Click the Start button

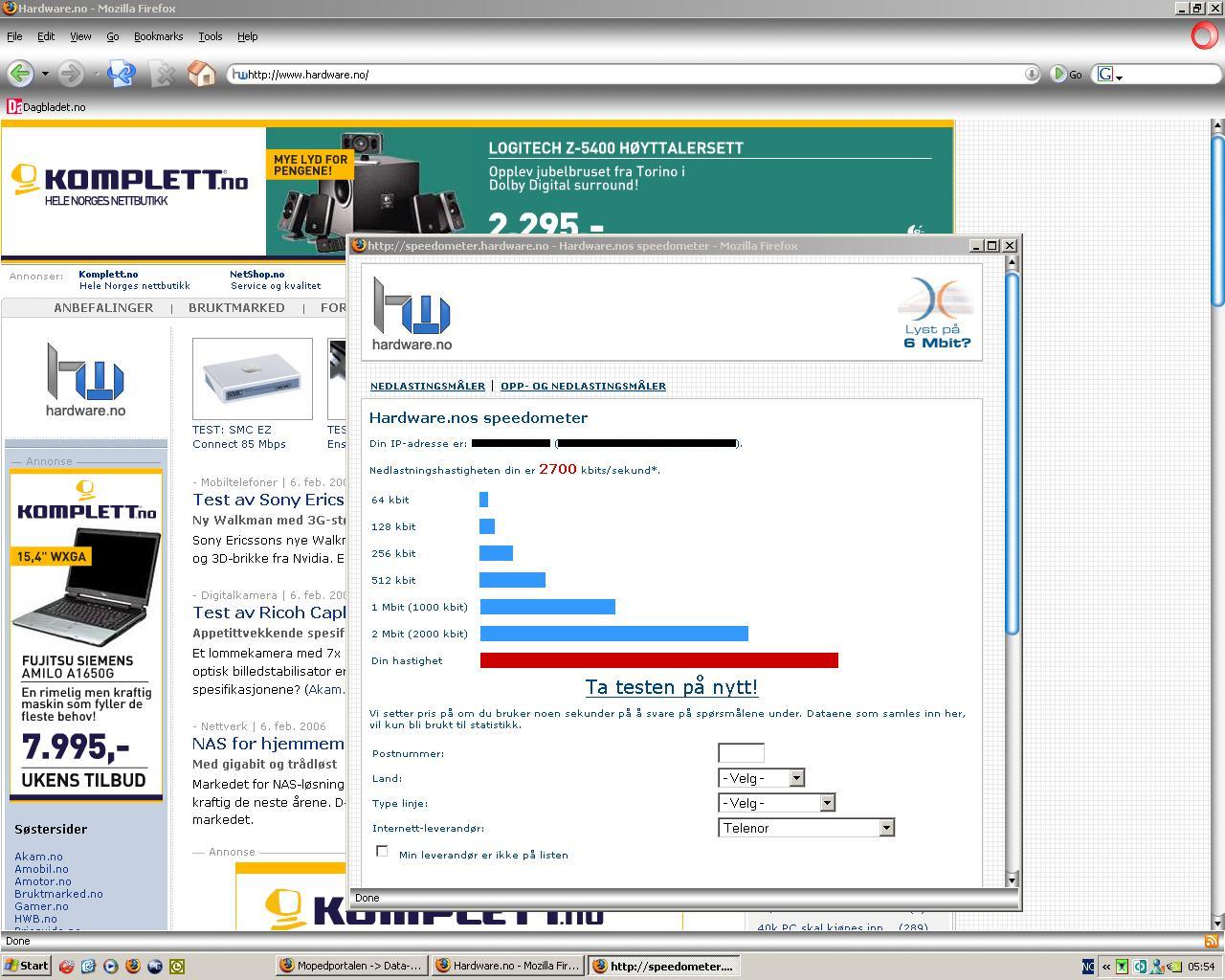pos(27,966)
